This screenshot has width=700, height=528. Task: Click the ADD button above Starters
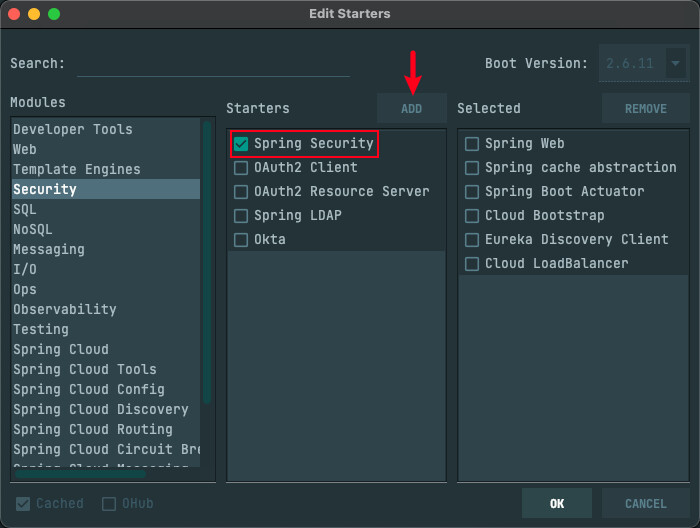(x=412, y=108)
